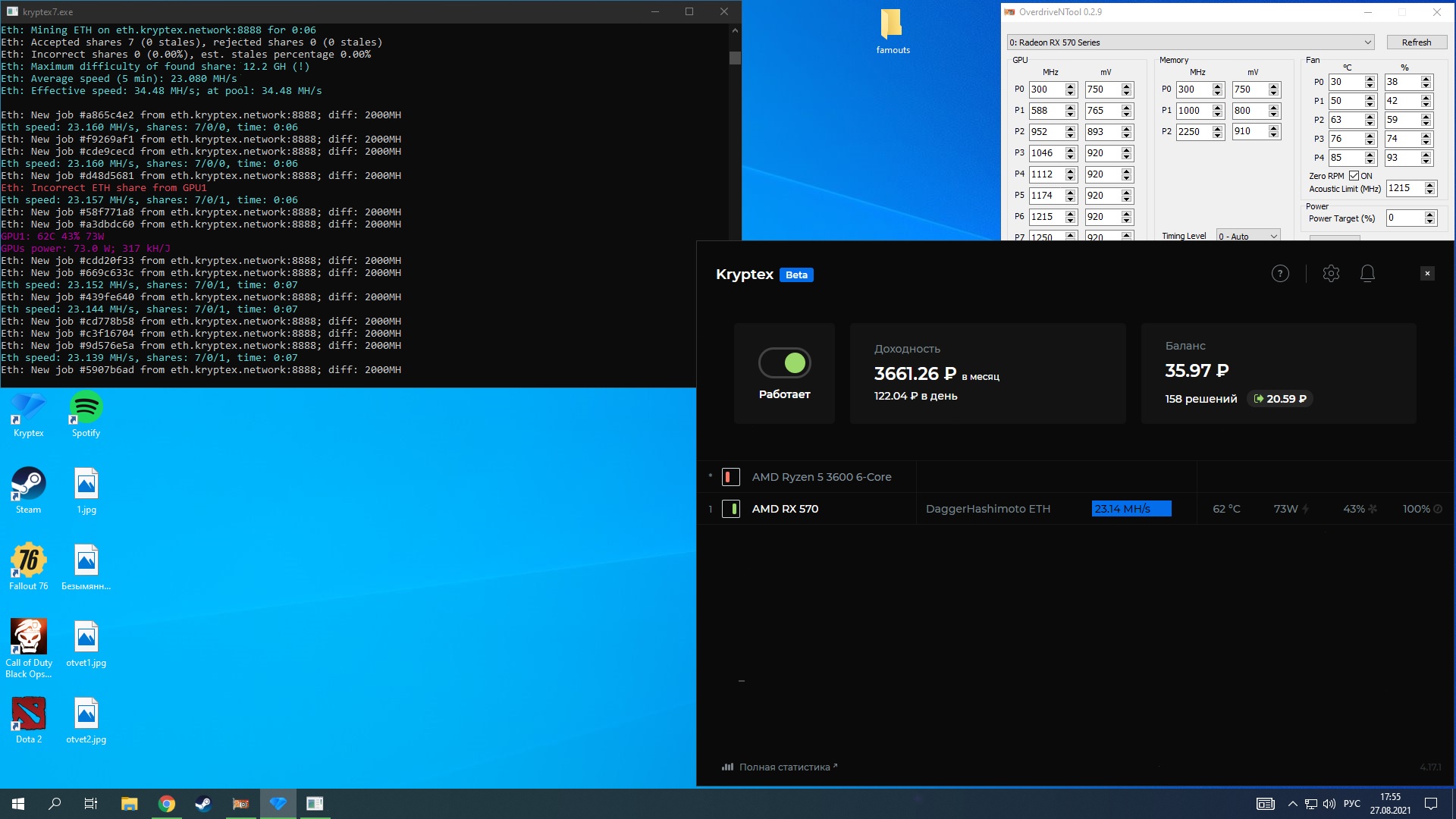This screenshot has height=819, width=1456.
Task: Click the console scrollbar up arrow
Action: coord(734,30)
